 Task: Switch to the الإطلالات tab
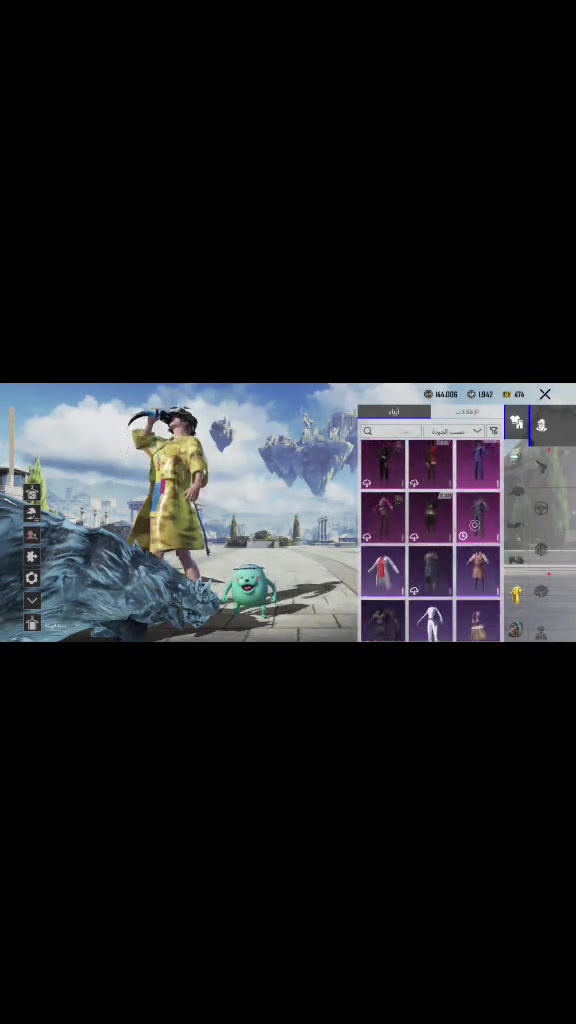coord(467,412)
